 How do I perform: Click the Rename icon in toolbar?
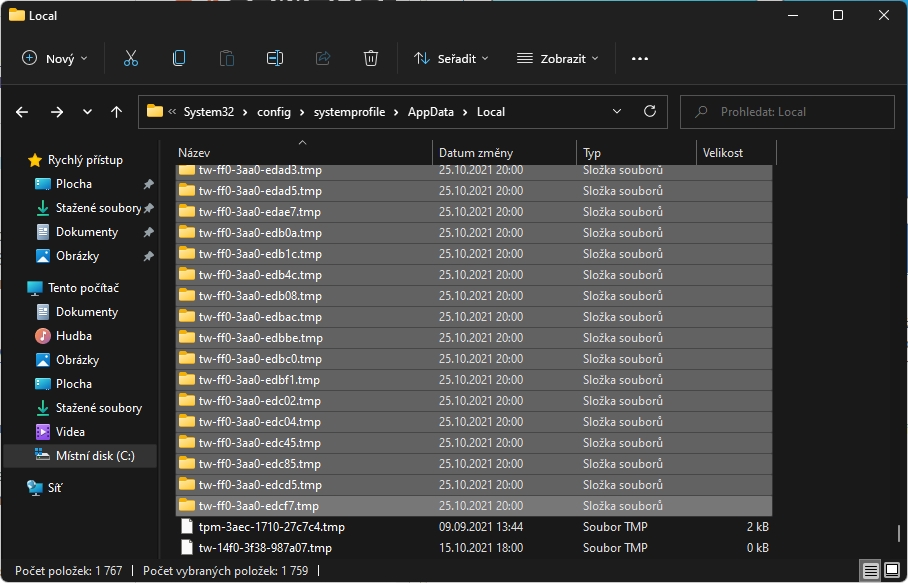274,59
